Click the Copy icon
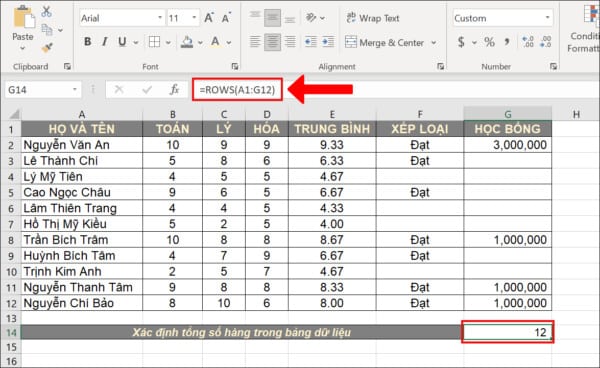The width and height of the screenshot is (600, 368). coord(47,29)
